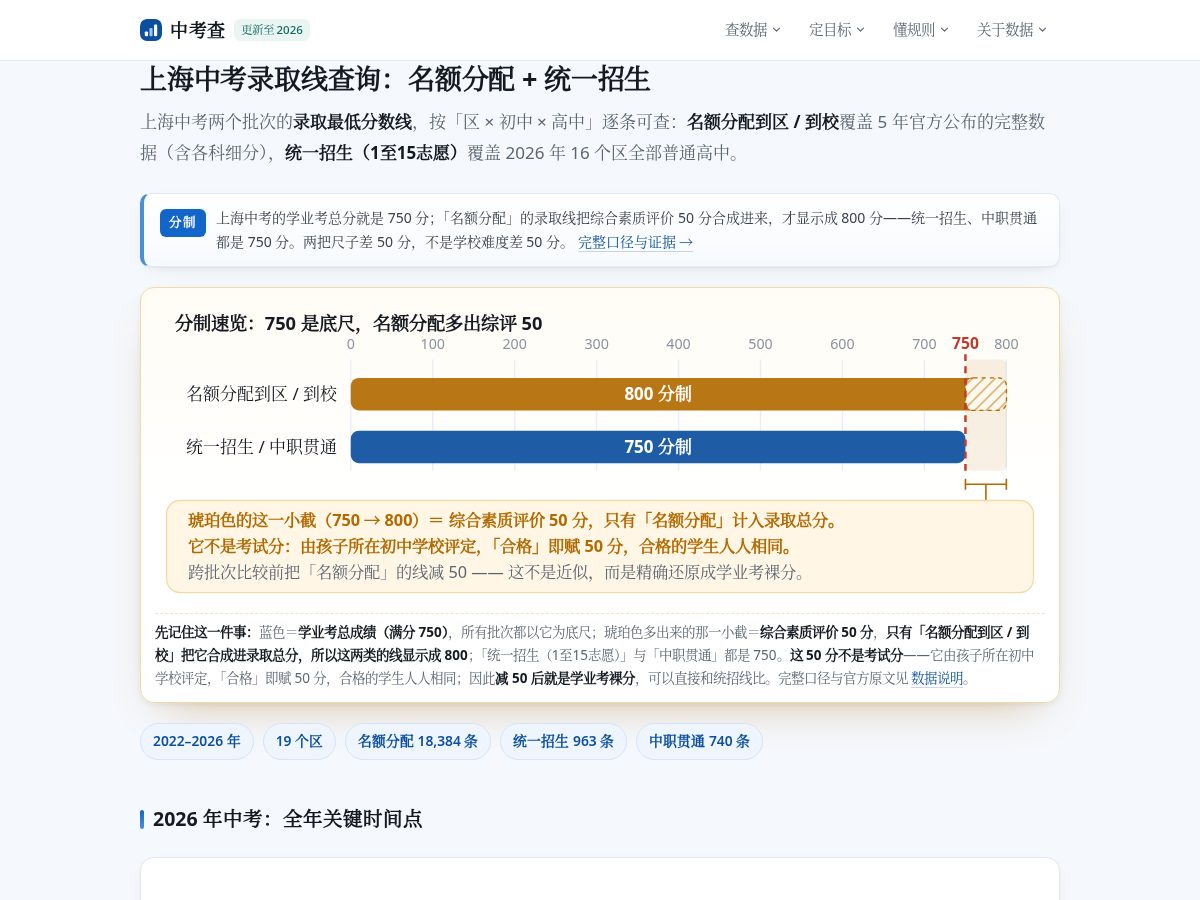Click the amber note starting 琥珀色的这一小截
Viewport: 1200px width, 900px height.
click(600, 546)
